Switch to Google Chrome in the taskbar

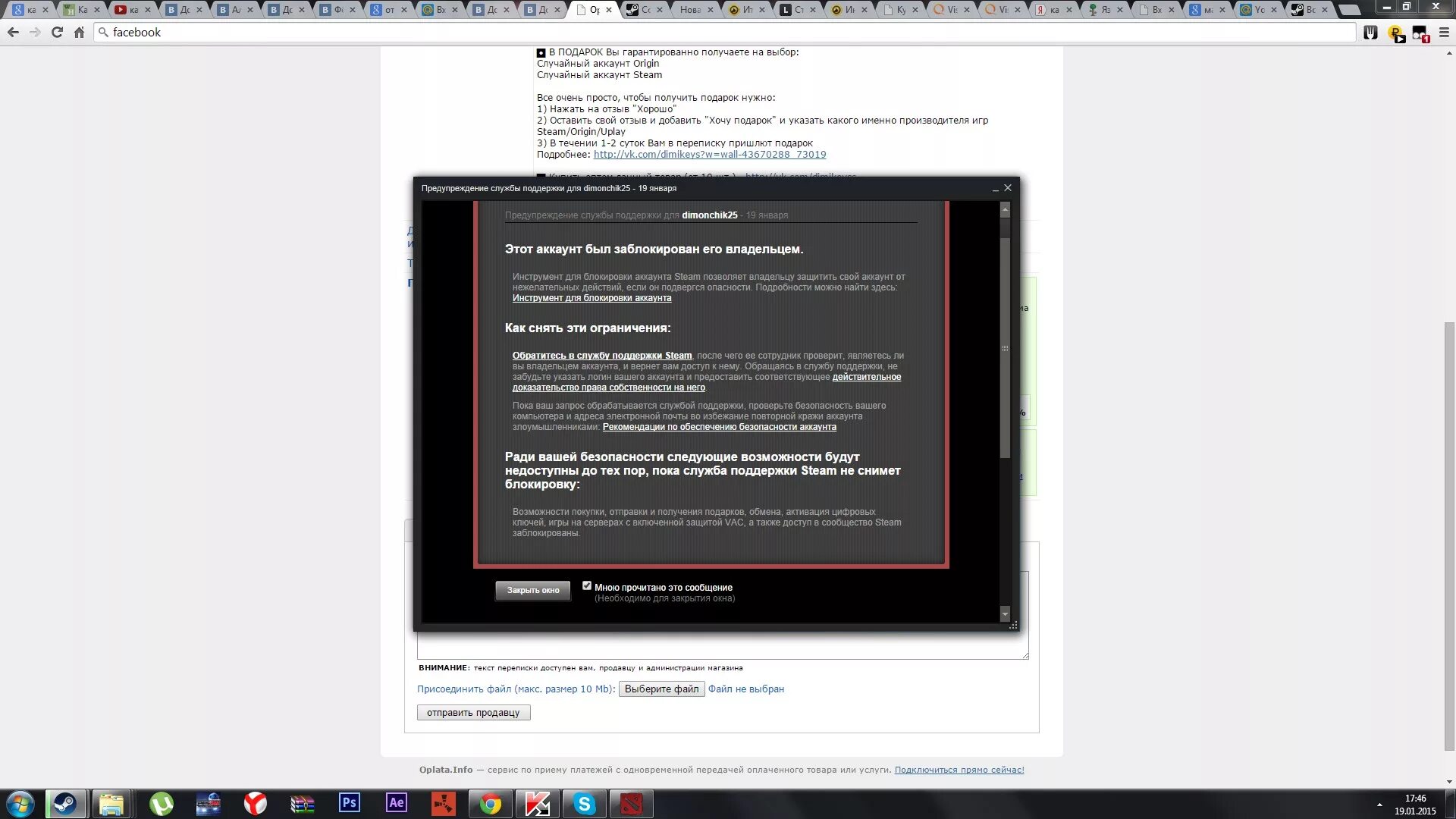point(491,804)
